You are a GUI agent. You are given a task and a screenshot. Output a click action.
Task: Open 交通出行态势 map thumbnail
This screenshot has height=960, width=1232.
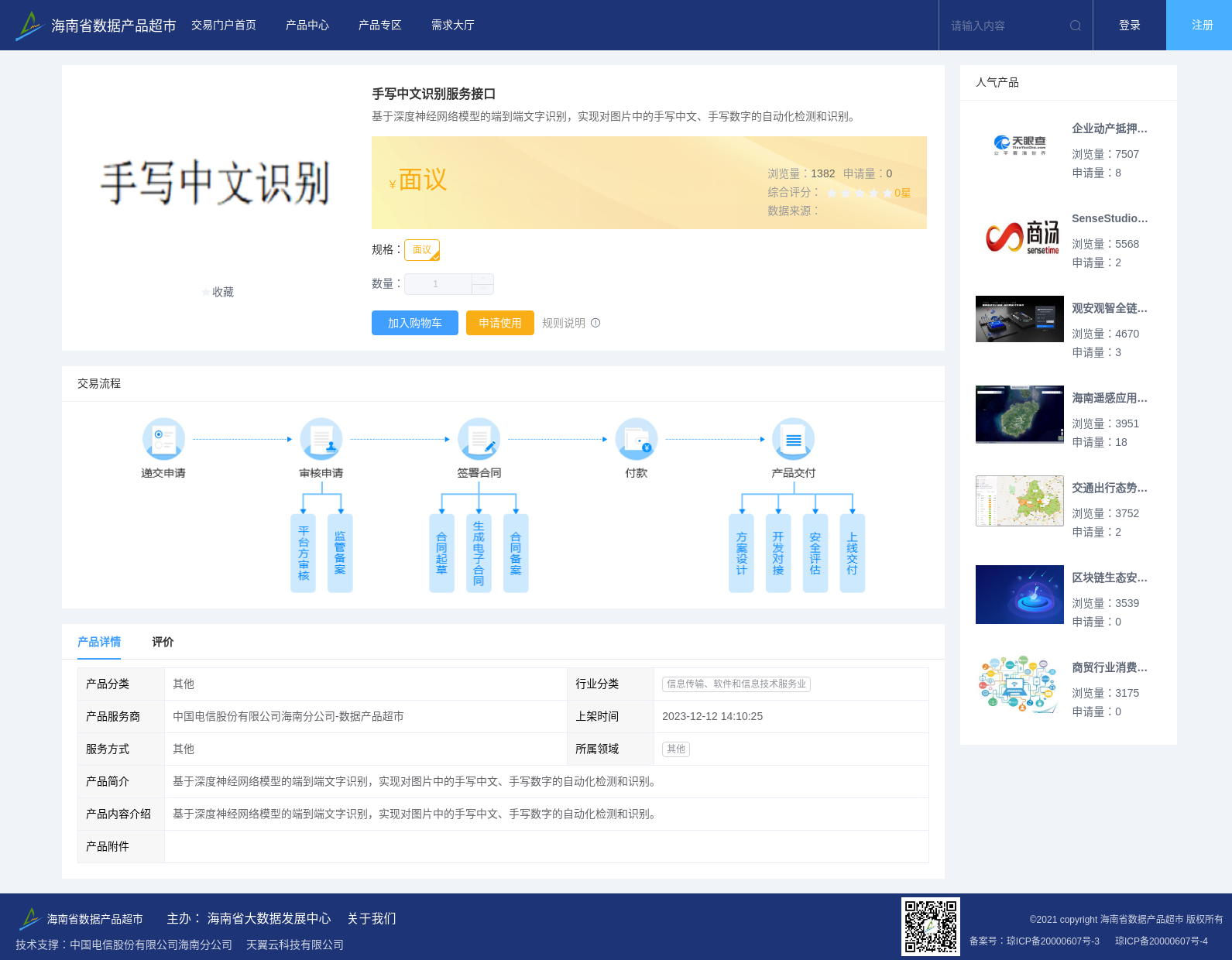click(x=1020, y=501)
